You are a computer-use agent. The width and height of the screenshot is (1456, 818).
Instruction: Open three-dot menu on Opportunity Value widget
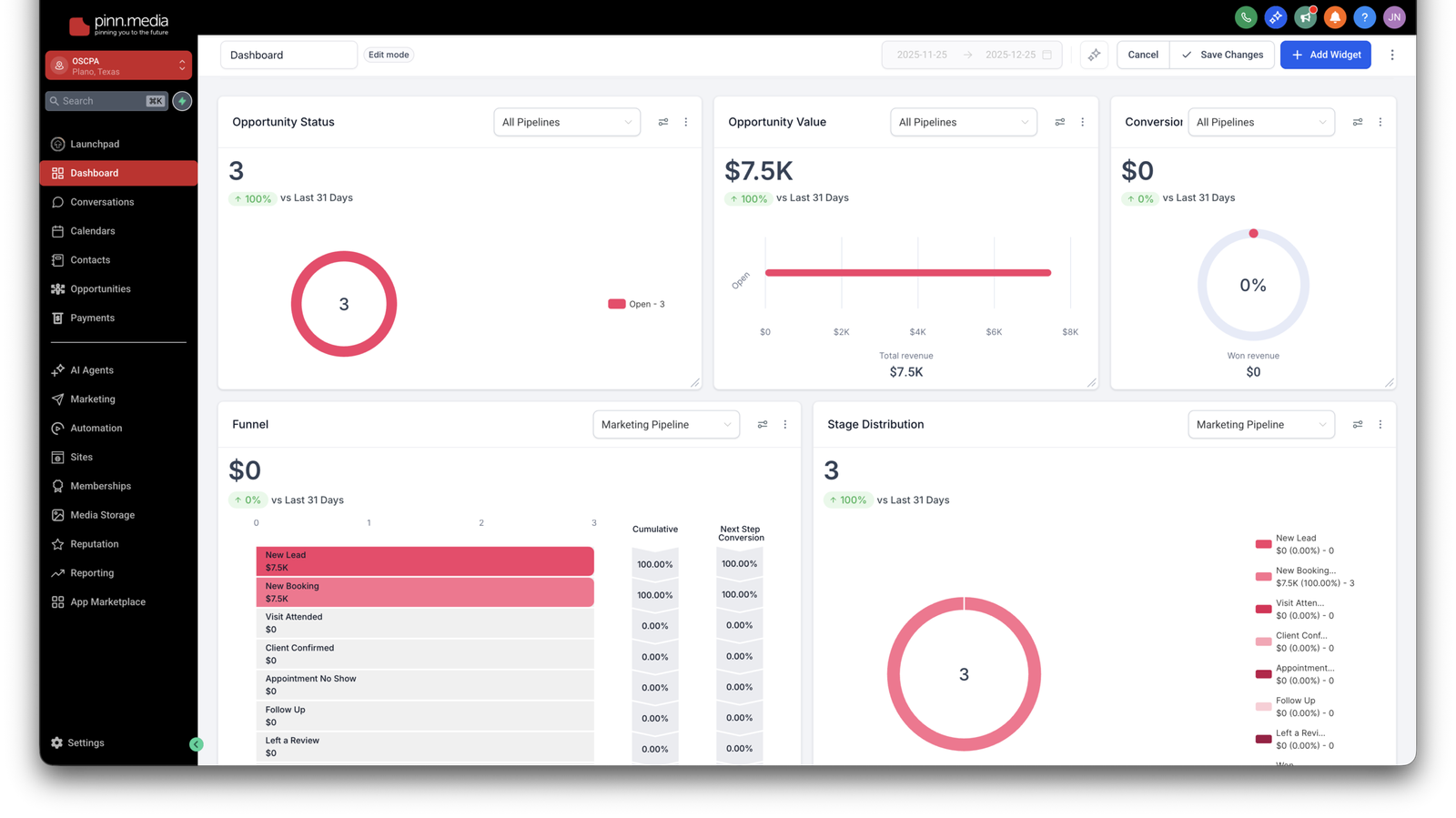click(1082, 122)
